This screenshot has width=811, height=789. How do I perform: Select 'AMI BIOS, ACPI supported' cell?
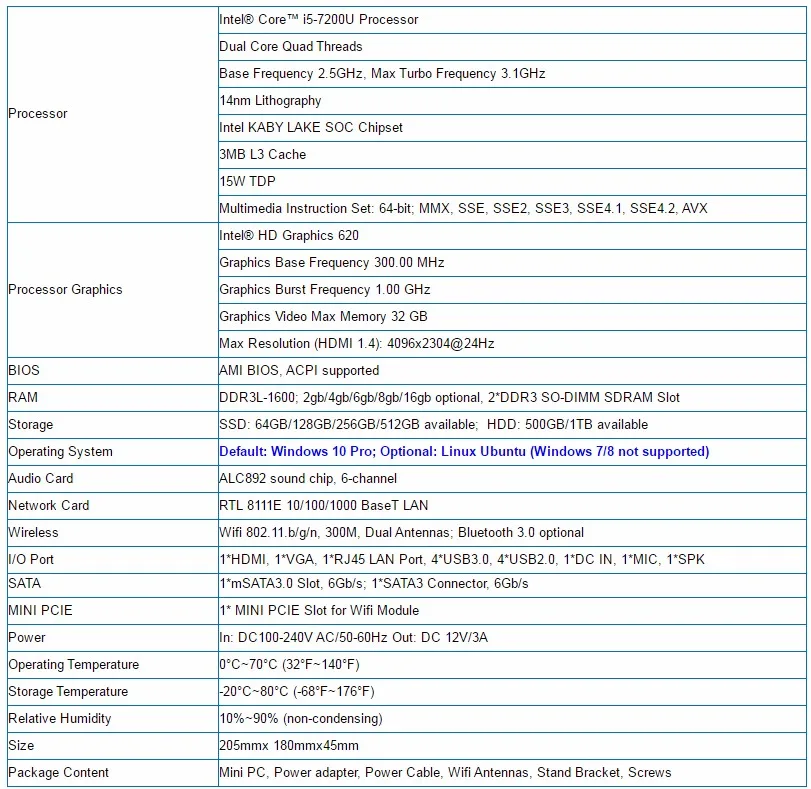click(512, 370)
